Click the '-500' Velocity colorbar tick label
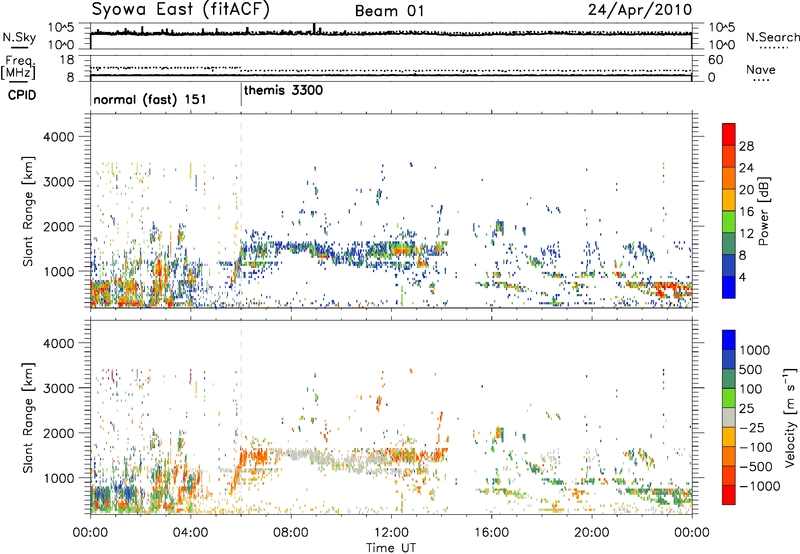800x554 pixels. tap(755, 467)
